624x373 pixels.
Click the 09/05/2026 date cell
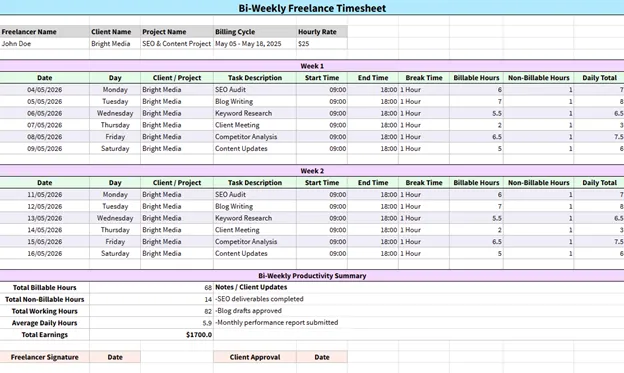(45, 148)
